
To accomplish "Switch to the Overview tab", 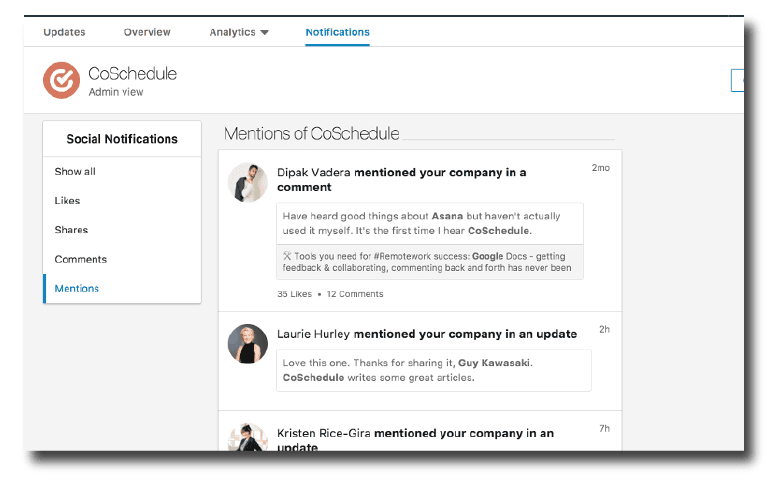I will click(147, 32).
